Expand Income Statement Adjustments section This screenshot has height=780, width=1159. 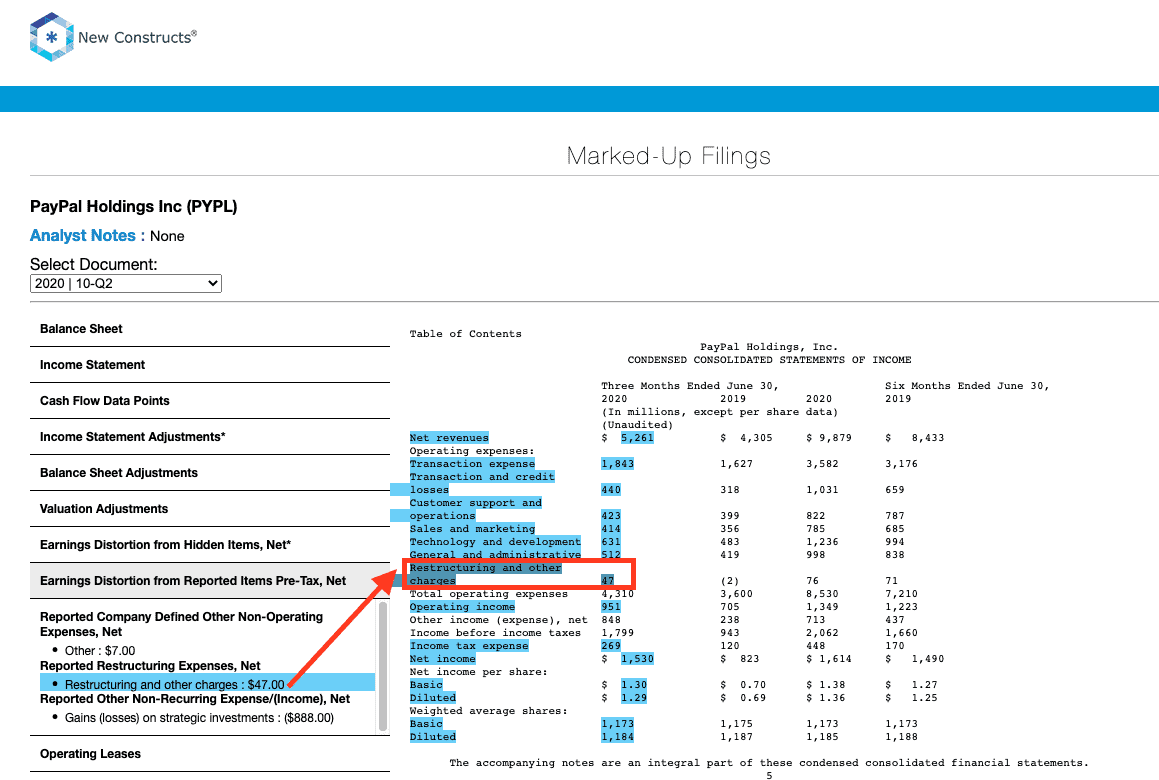pos(210,437)
